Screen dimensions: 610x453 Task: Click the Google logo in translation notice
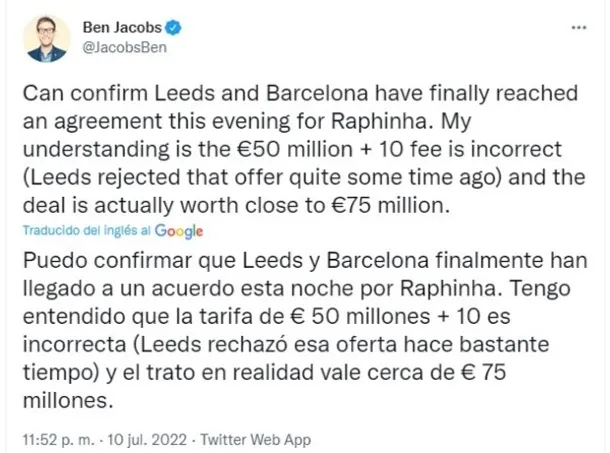coord(179,230)
